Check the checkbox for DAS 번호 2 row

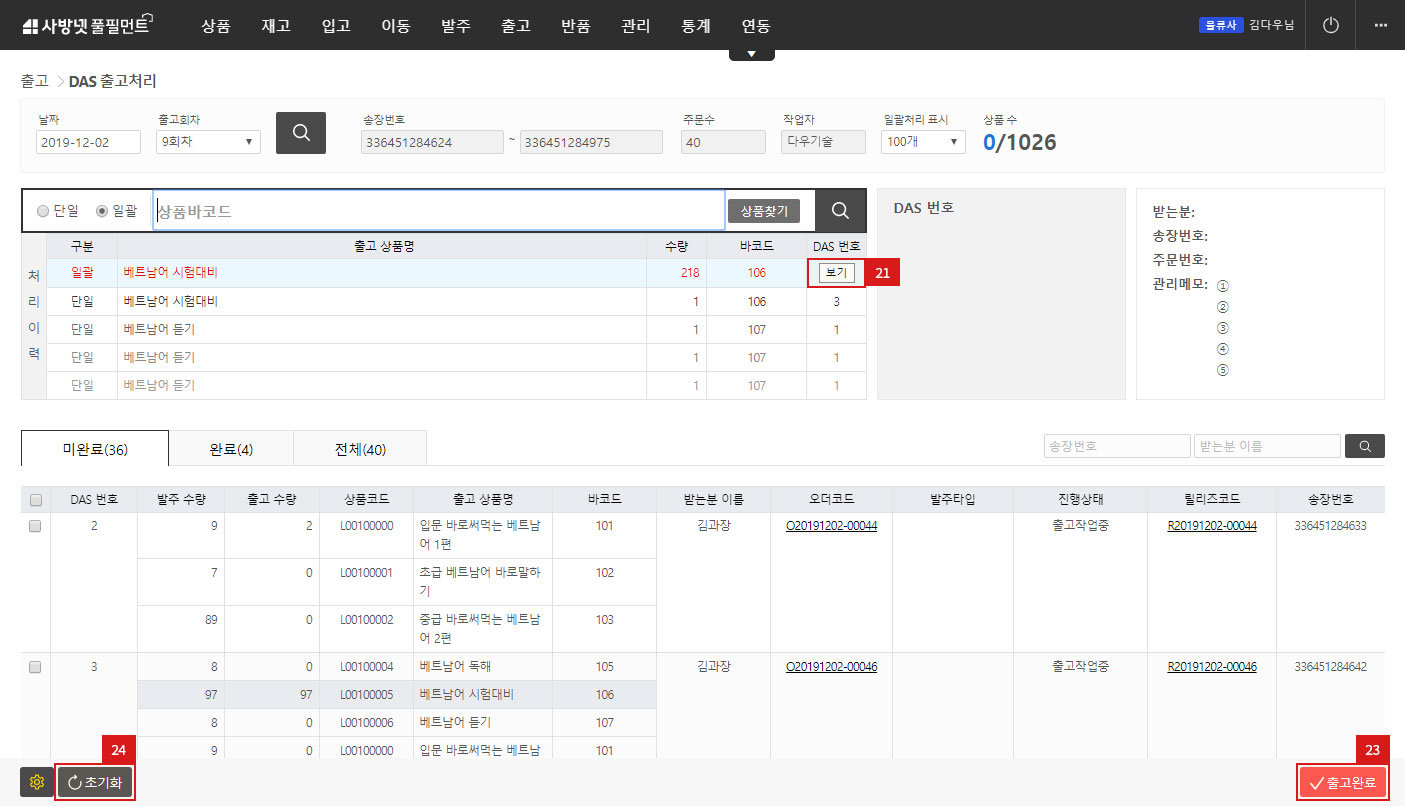[x=35, y=525]
